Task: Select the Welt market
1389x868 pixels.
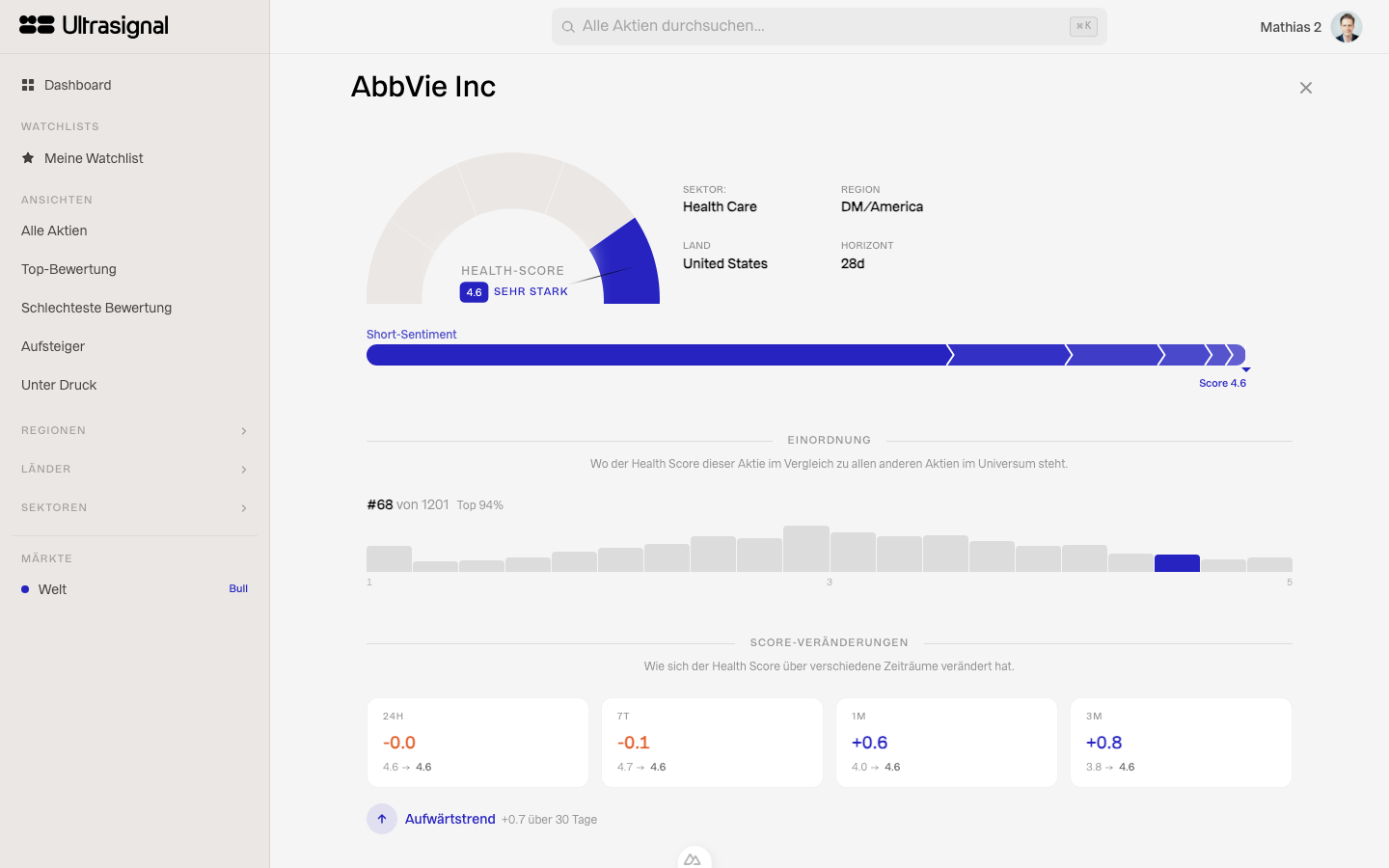Action: [x=135, y=589]
